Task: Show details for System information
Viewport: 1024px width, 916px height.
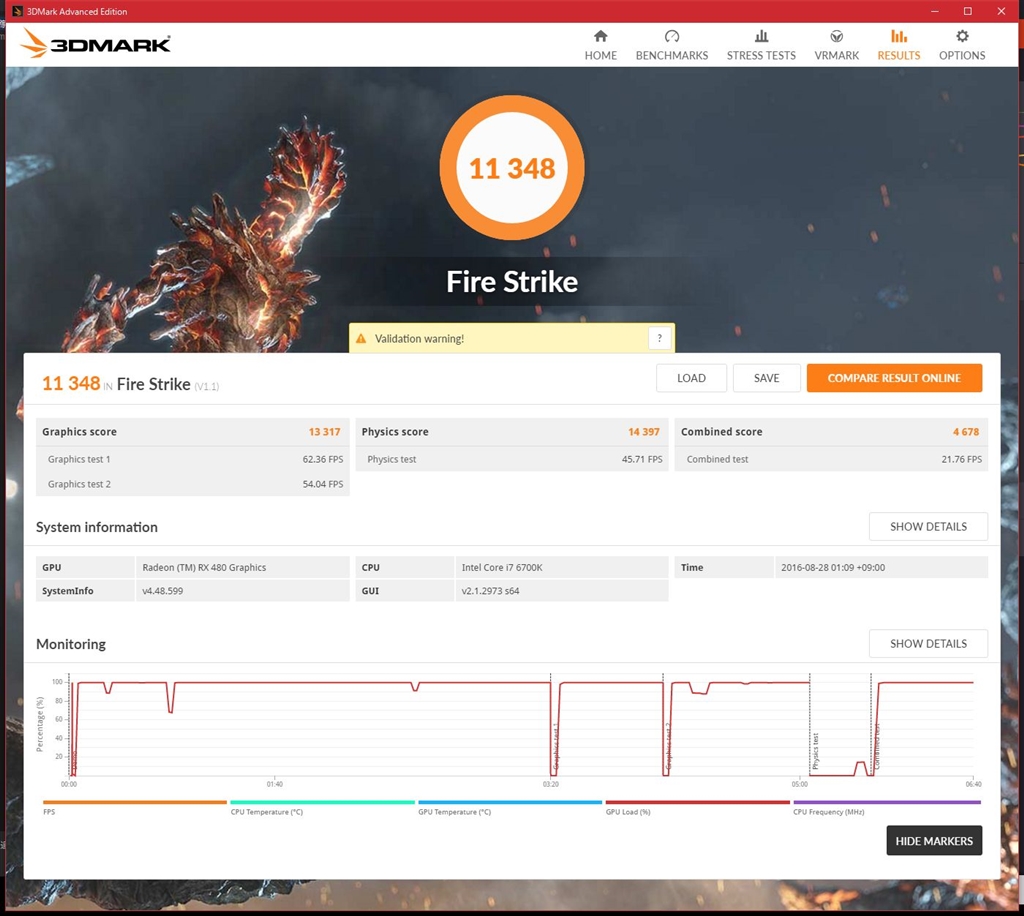Action: click(928, 526)
